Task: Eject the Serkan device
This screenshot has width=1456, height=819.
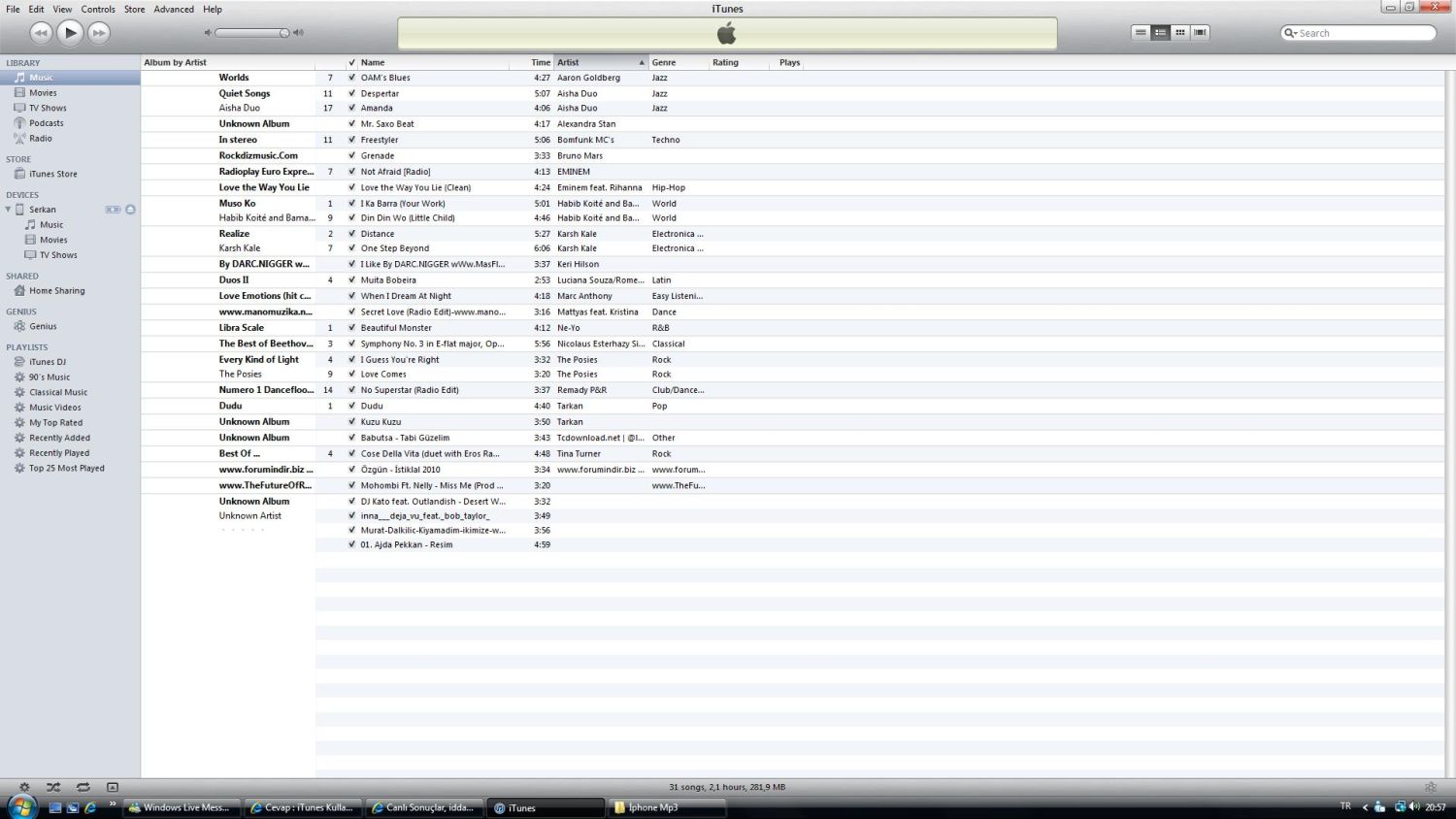Action: [x=130, y=210]
